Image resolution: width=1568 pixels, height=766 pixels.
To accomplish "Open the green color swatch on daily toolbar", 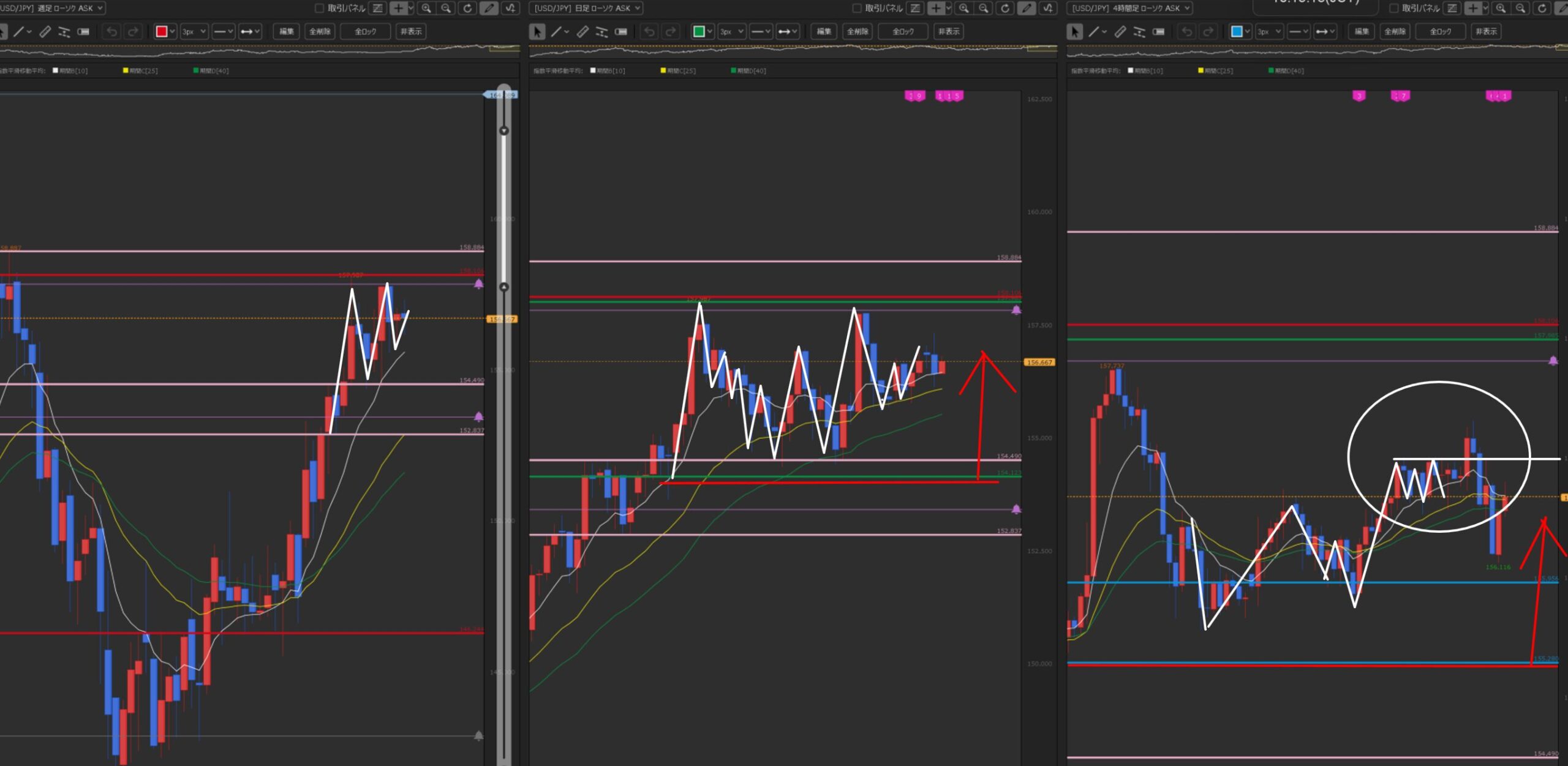I will click(699, 31).
